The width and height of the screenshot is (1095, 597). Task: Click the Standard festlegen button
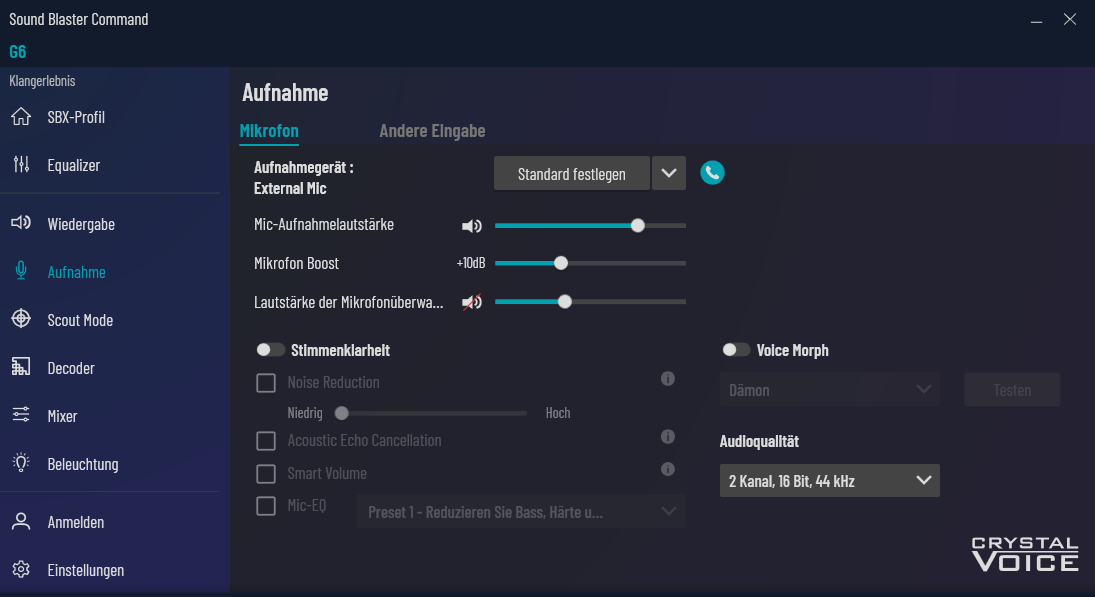pyautogui.click(x=571, y=173)
